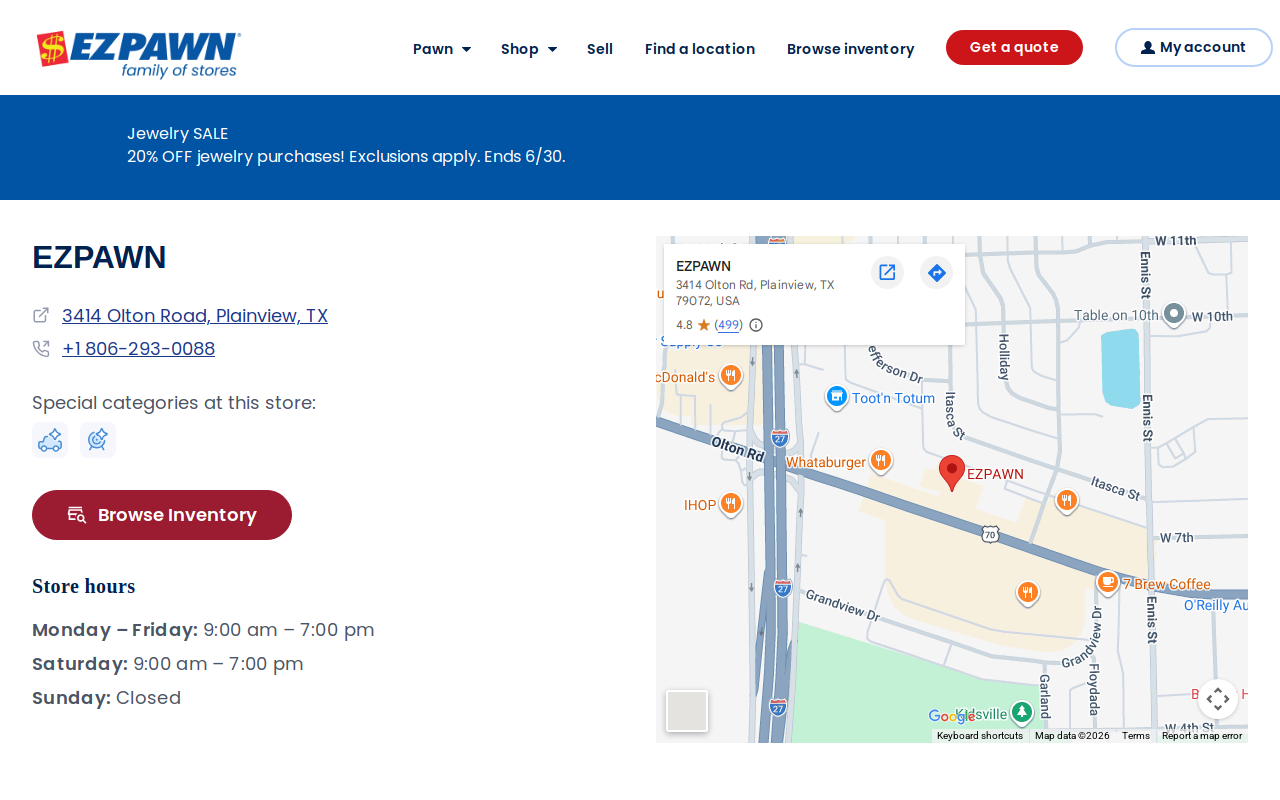
Task: Click the O'Reilly Auto label on the map
Action: pos(1216,606)
